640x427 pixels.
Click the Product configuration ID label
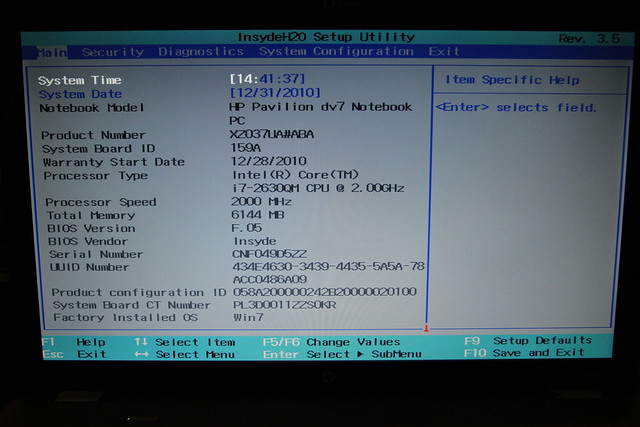(139, 293)
